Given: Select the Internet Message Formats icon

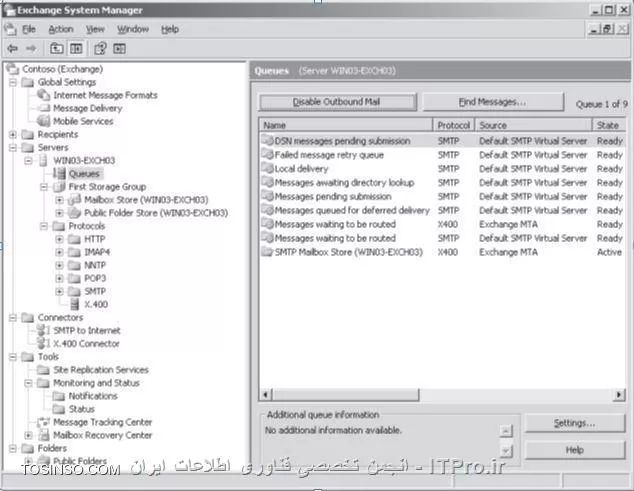Looking at the screenshot, I should pyautogui.click(x=43, y=95).
